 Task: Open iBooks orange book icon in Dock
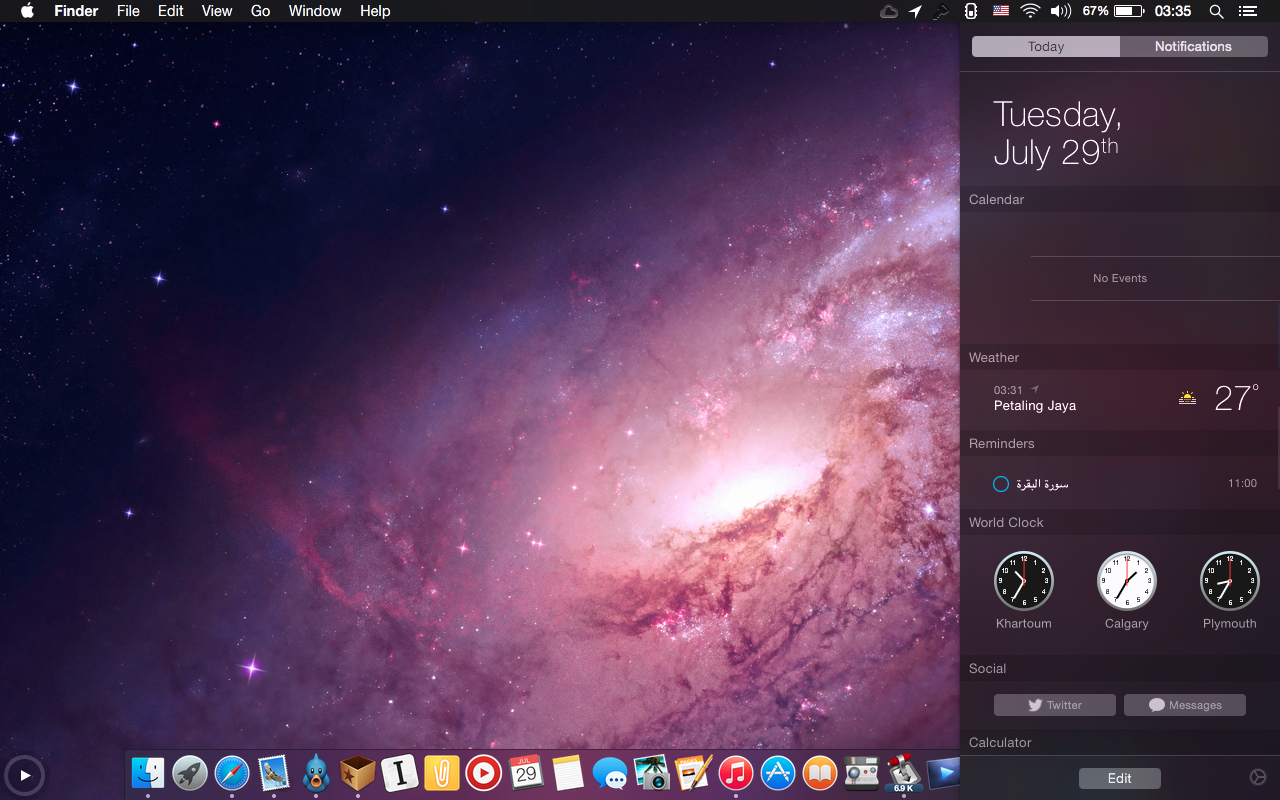click(x=819, y=773)
